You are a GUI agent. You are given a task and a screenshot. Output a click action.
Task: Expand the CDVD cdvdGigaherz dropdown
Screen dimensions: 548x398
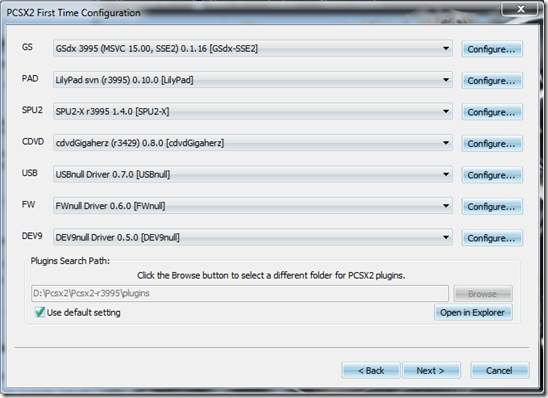coord(253,143)
